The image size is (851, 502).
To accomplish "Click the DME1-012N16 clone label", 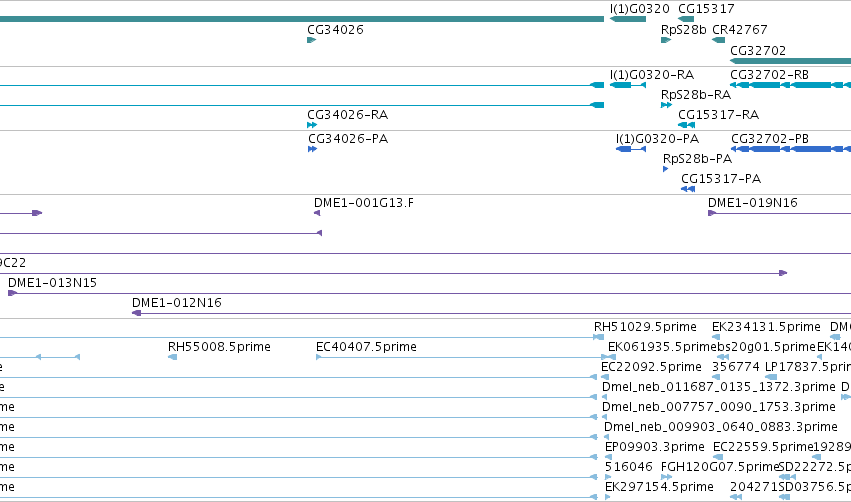I will pyautogui.click(x=177, y=303).
